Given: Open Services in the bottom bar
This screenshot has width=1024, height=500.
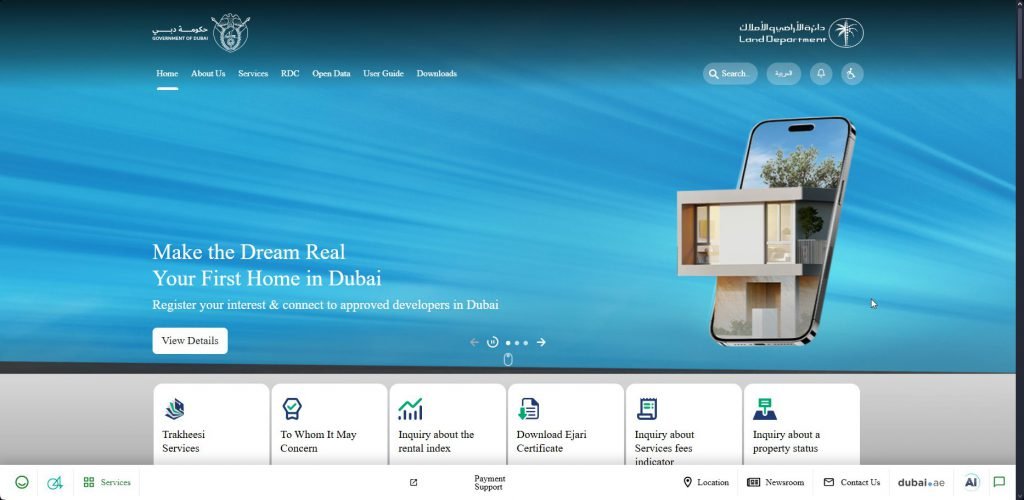Looking at the screenshot, I should (x=107, y=482).
